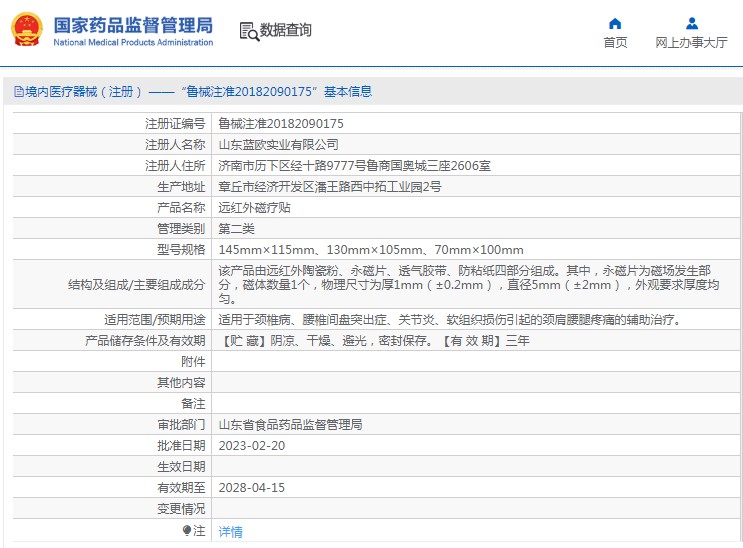743x548 pixels.
Task: Click the 审批部门 row label
Action: [x=181, y=424]
